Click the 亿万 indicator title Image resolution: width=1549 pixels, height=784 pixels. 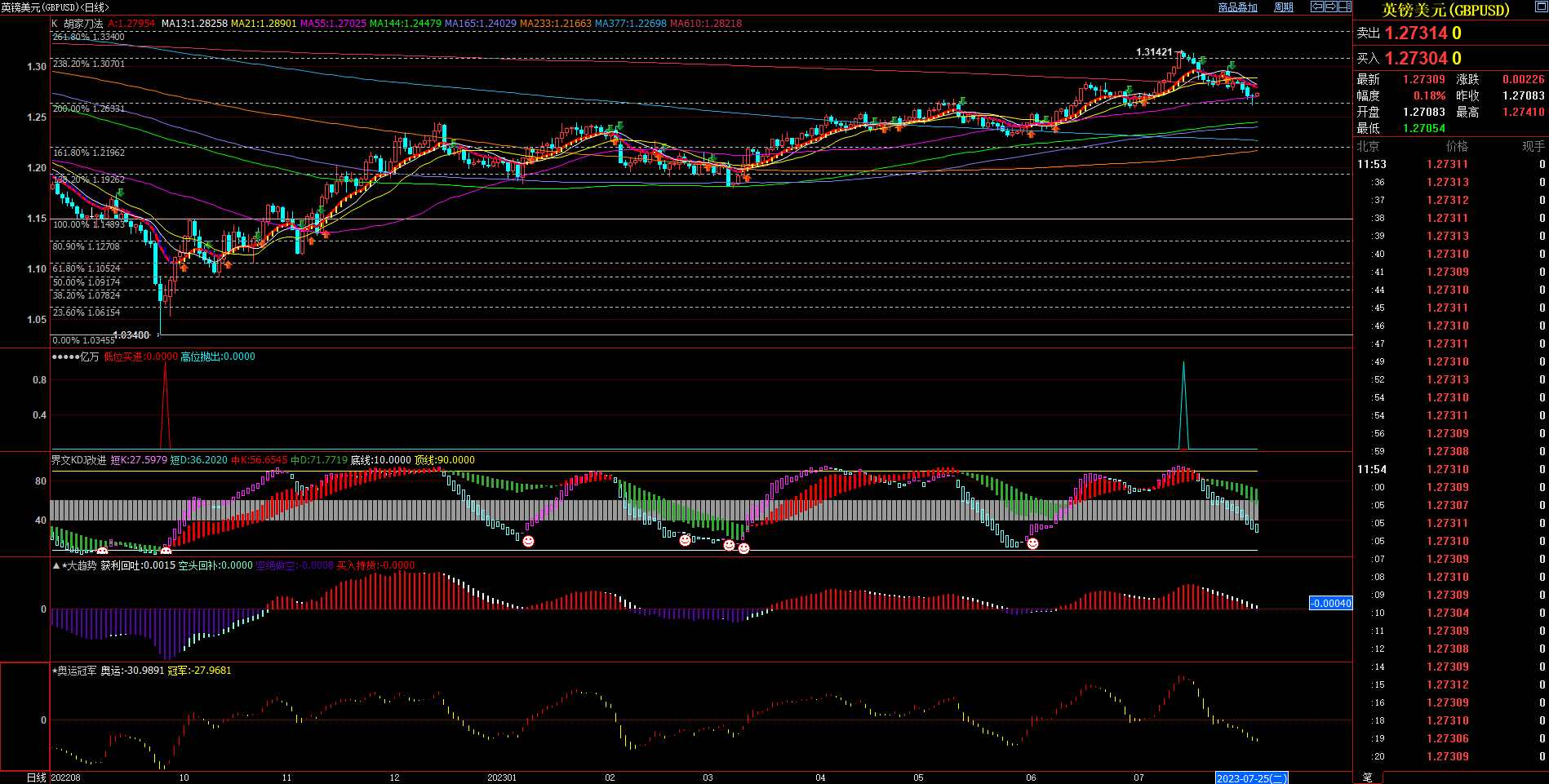click(89, 357)
